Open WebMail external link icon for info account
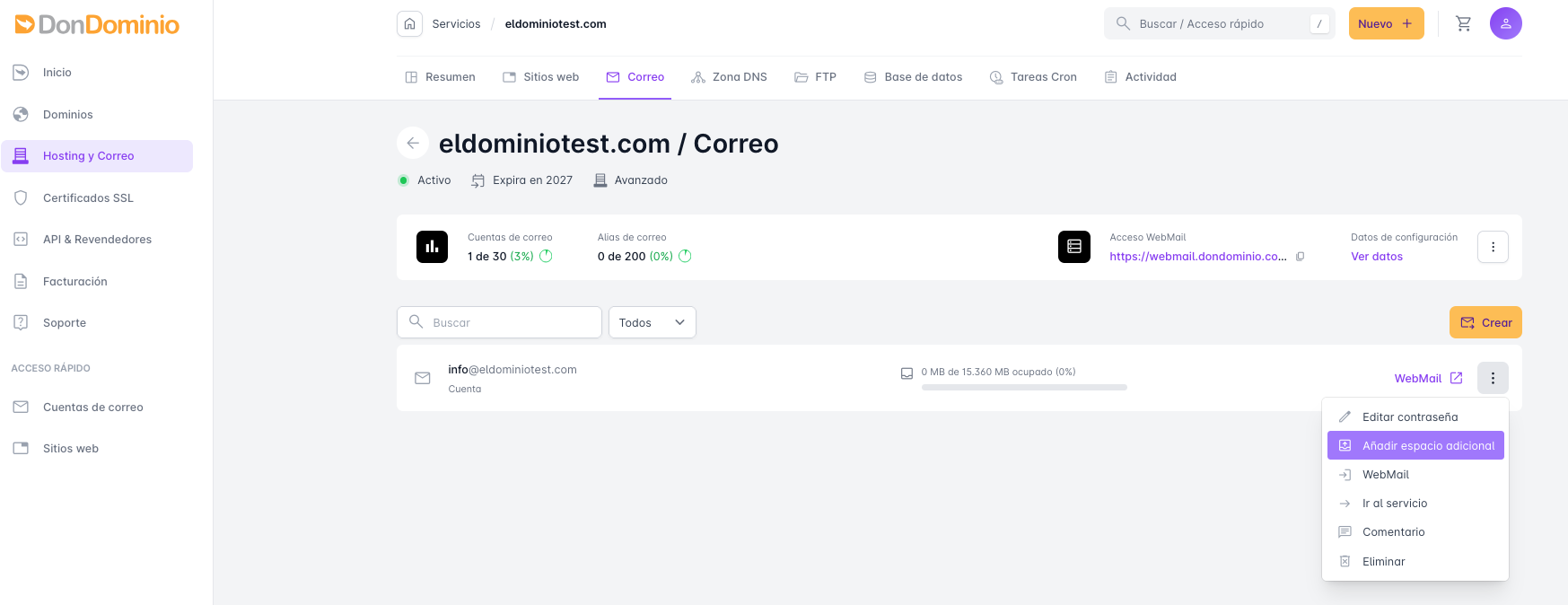This screenshot has width=1568, height=605. pyautogui.click(x=1456, y=378)
